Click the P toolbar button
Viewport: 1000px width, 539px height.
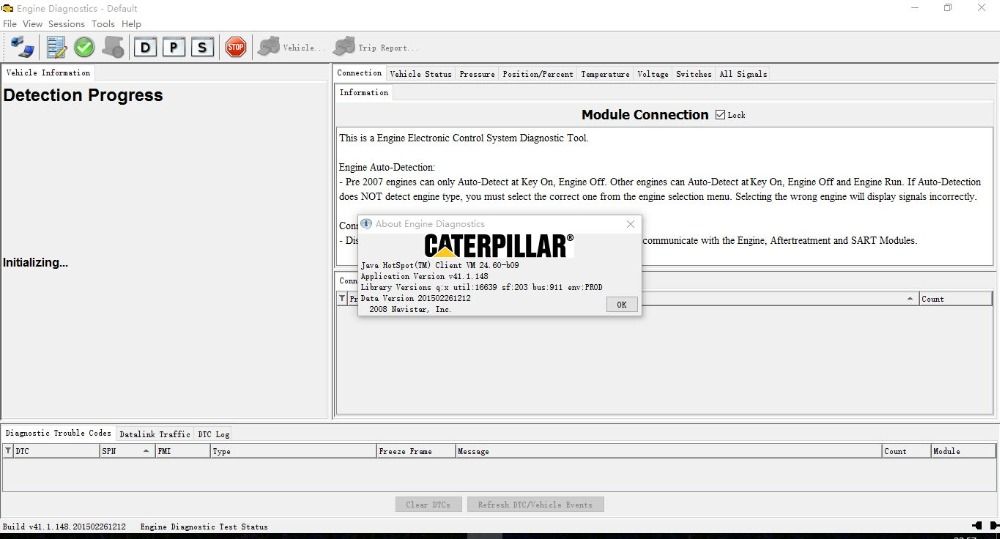pos(173,47)
